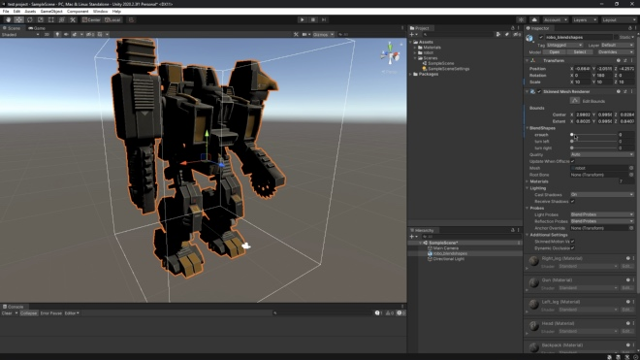640x360 pixels.
Task: Open the GameObject menu
Action: (x=51, y=11)
